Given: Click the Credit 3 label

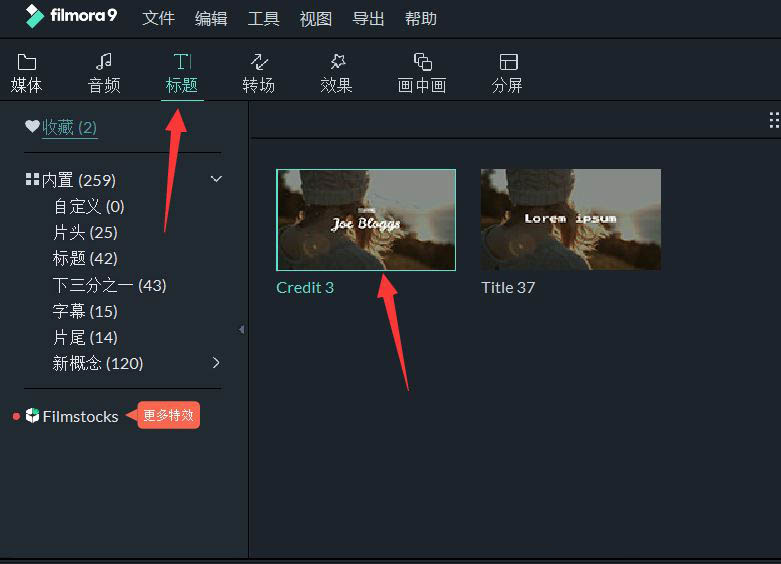Looking at the screenshot, I should pos(305,287).
